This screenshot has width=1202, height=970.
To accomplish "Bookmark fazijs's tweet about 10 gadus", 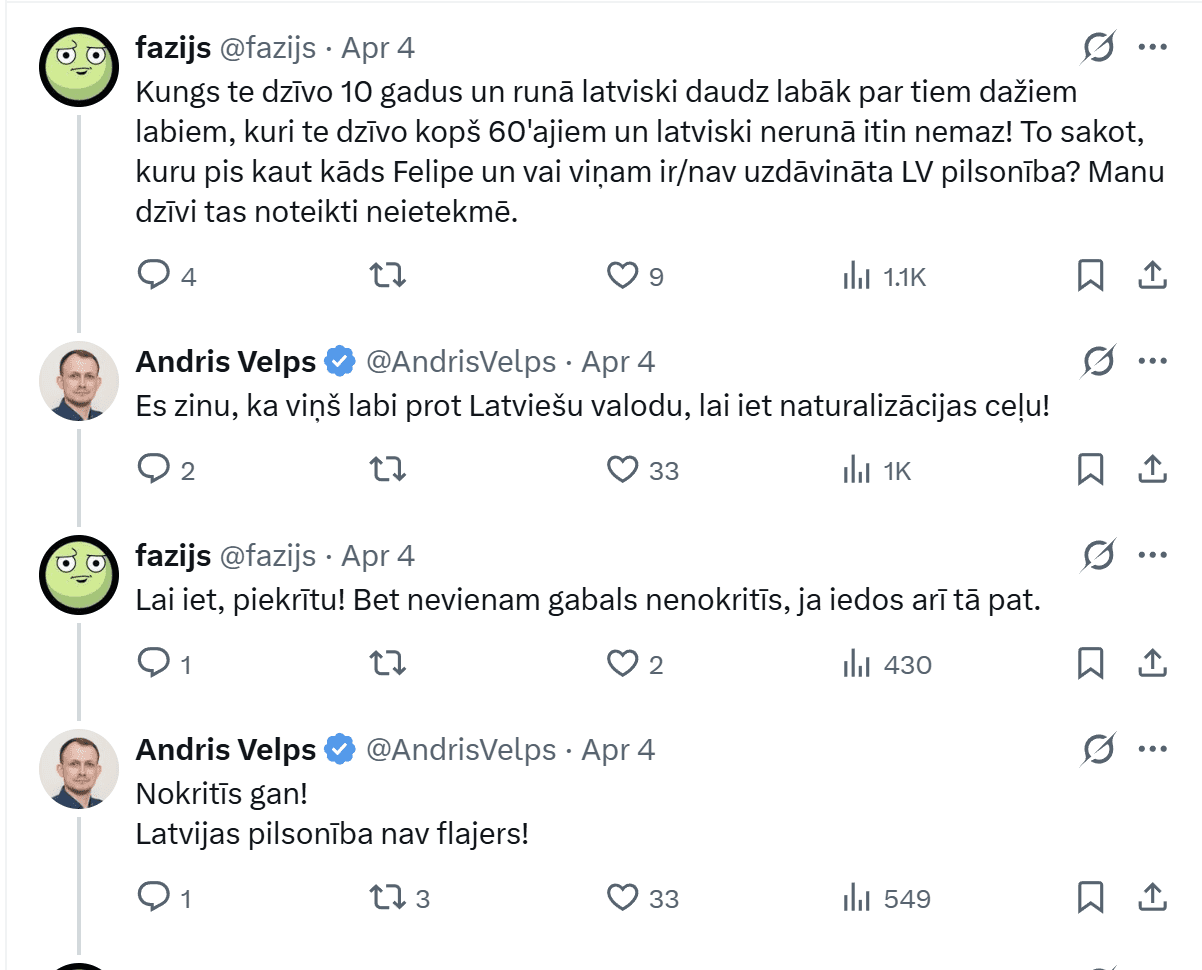I will click(x=1090, y=275).
